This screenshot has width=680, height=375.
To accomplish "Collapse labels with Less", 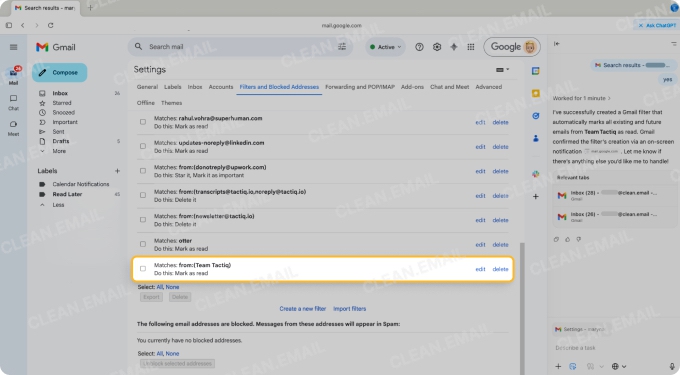I will (58, 205).
